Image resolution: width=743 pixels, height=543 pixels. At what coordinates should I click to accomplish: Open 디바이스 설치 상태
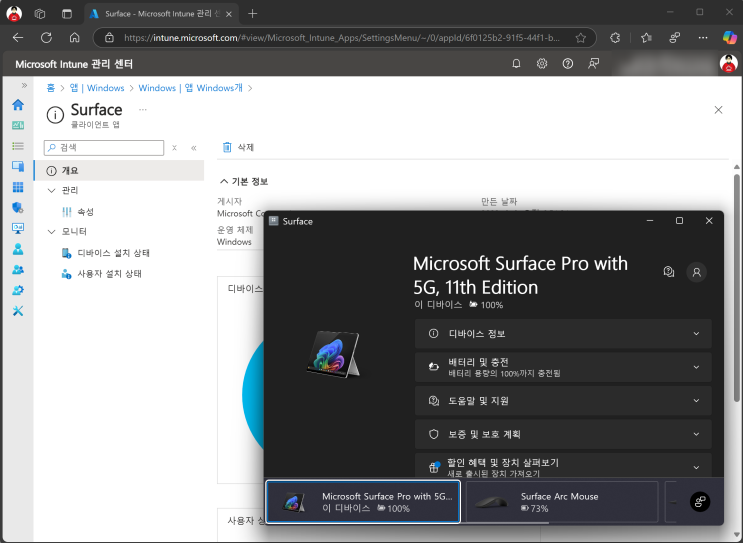tap(114, 253)
